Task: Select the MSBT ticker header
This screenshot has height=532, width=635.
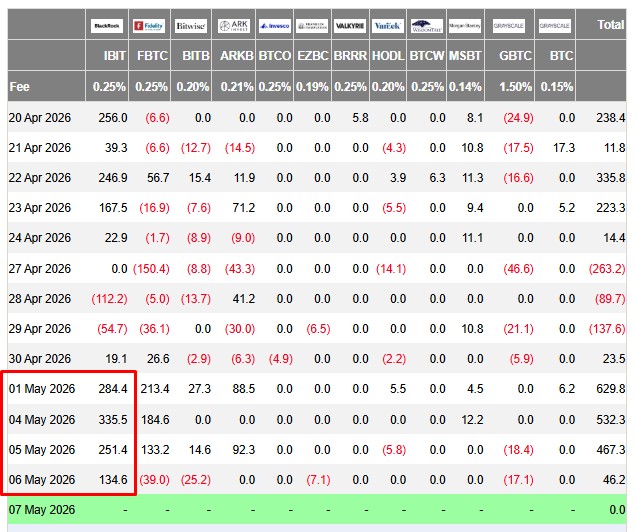Action: 465,55
